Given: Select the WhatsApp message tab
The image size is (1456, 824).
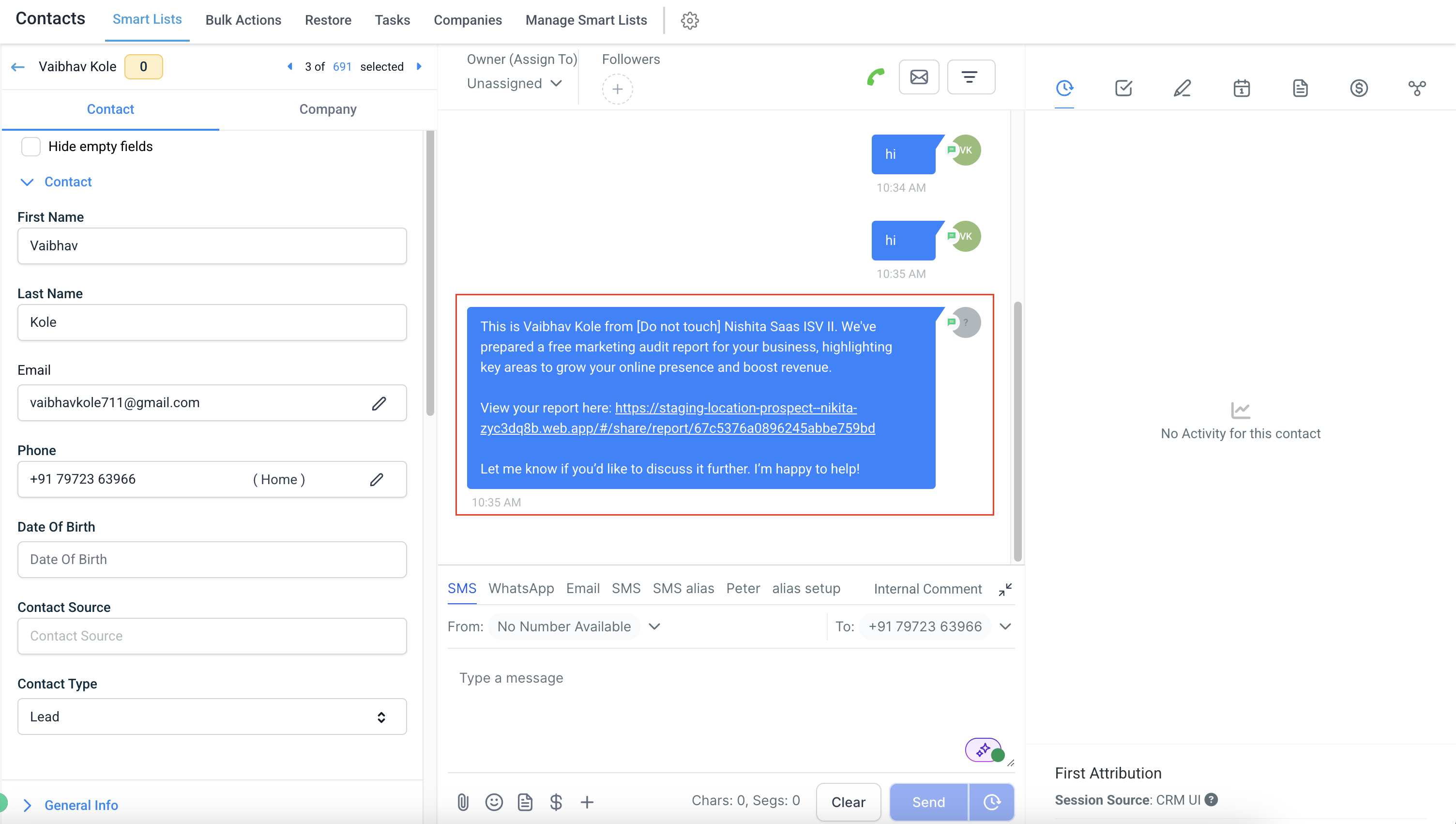Looking at the screenshot, I should point(521,589).
